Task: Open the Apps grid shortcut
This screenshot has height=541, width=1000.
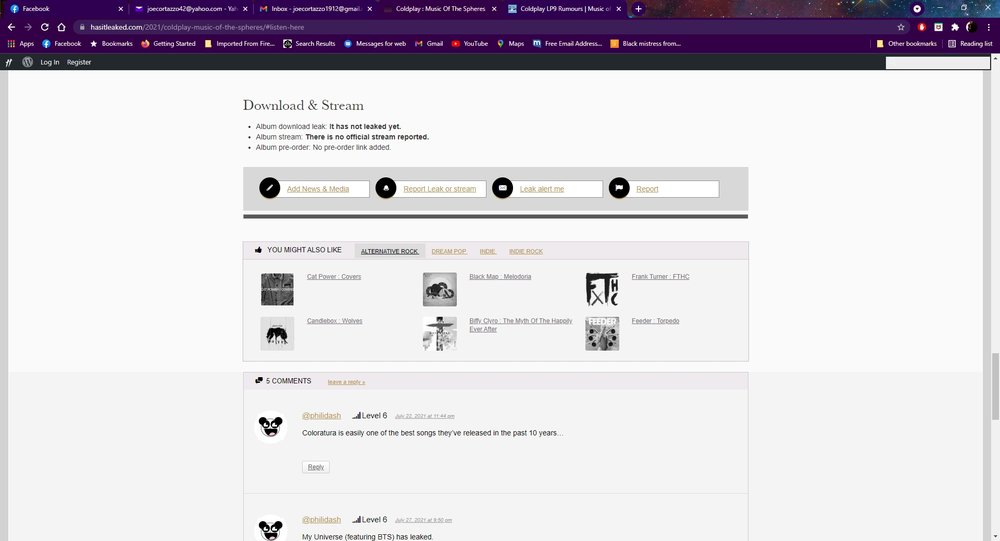Action: [x=22, y=43]
